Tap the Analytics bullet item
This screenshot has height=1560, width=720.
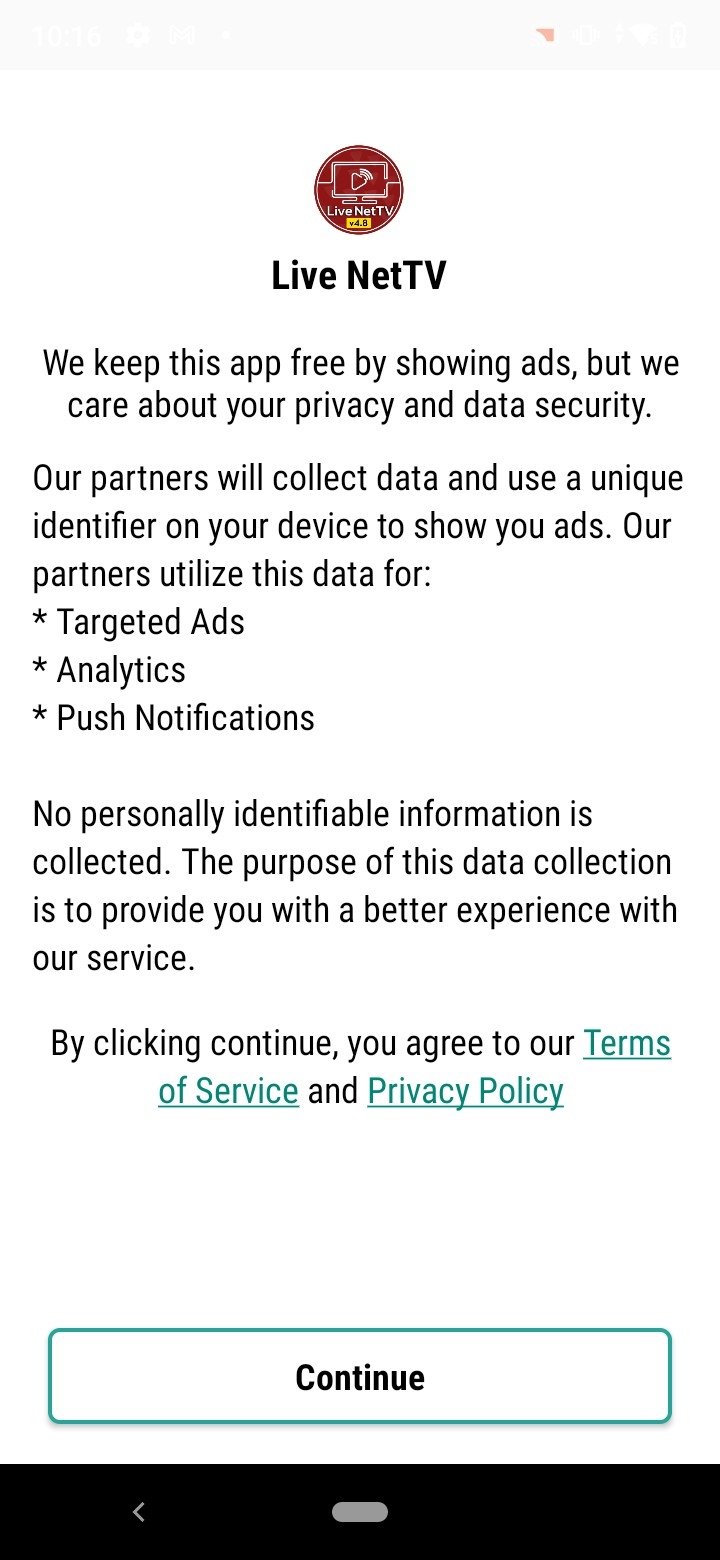(109, 670)
